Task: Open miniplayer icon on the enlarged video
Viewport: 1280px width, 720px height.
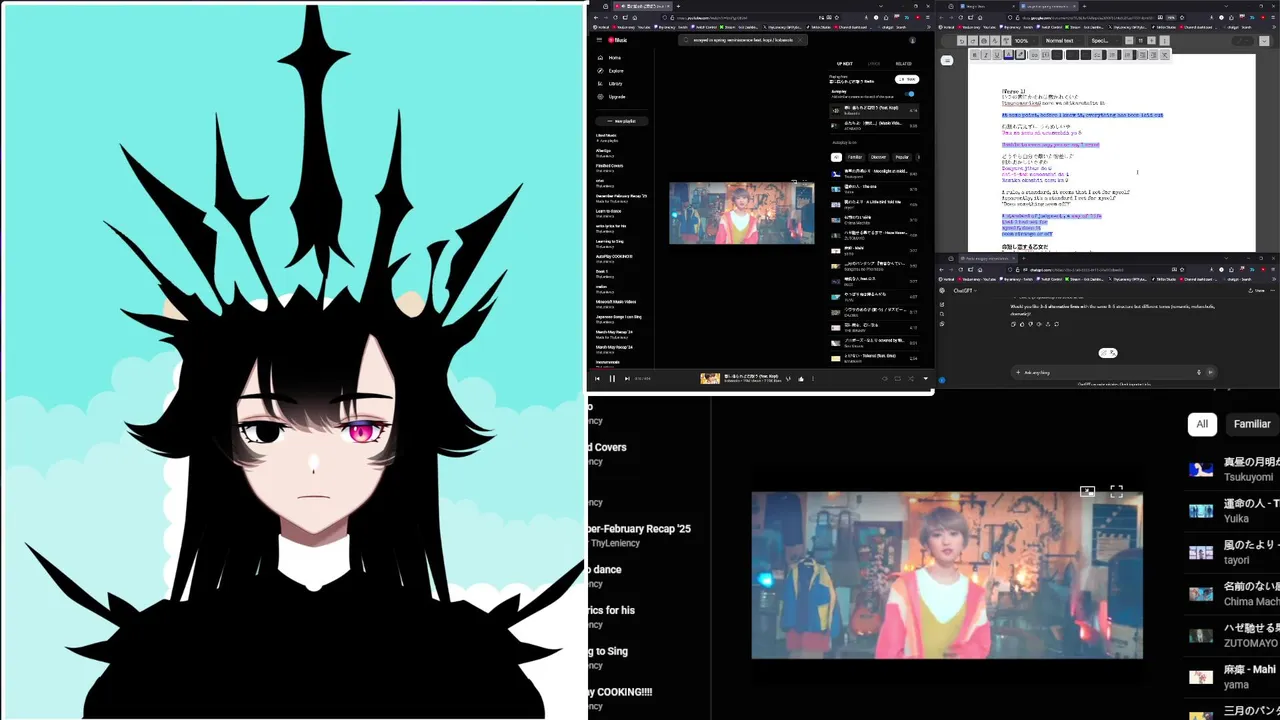Action: tap(1087, 491)
